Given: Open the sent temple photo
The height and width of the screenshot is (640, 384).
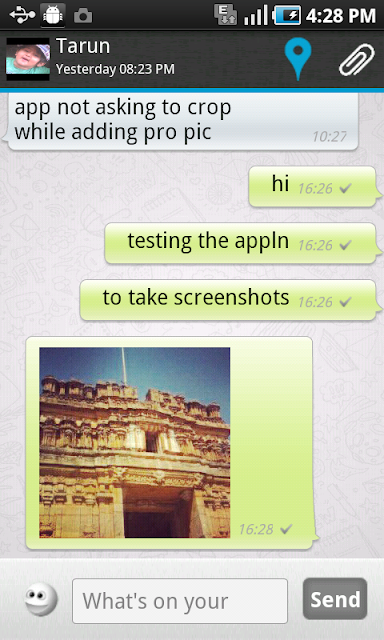Looking at the screenshot, I should [x=135, y=442].
